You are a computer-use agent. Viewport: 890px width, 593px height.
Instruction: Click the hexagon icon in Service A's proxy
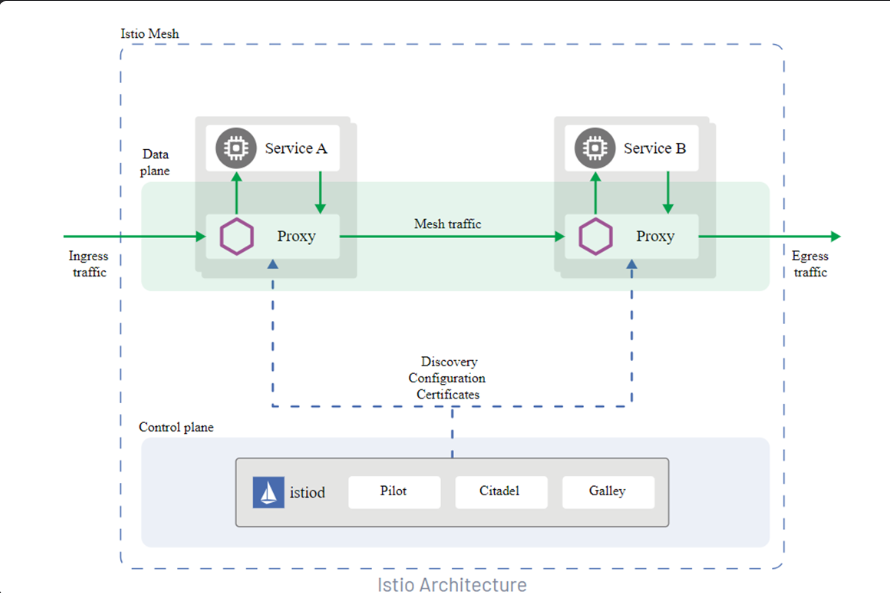tap(236, 236)
